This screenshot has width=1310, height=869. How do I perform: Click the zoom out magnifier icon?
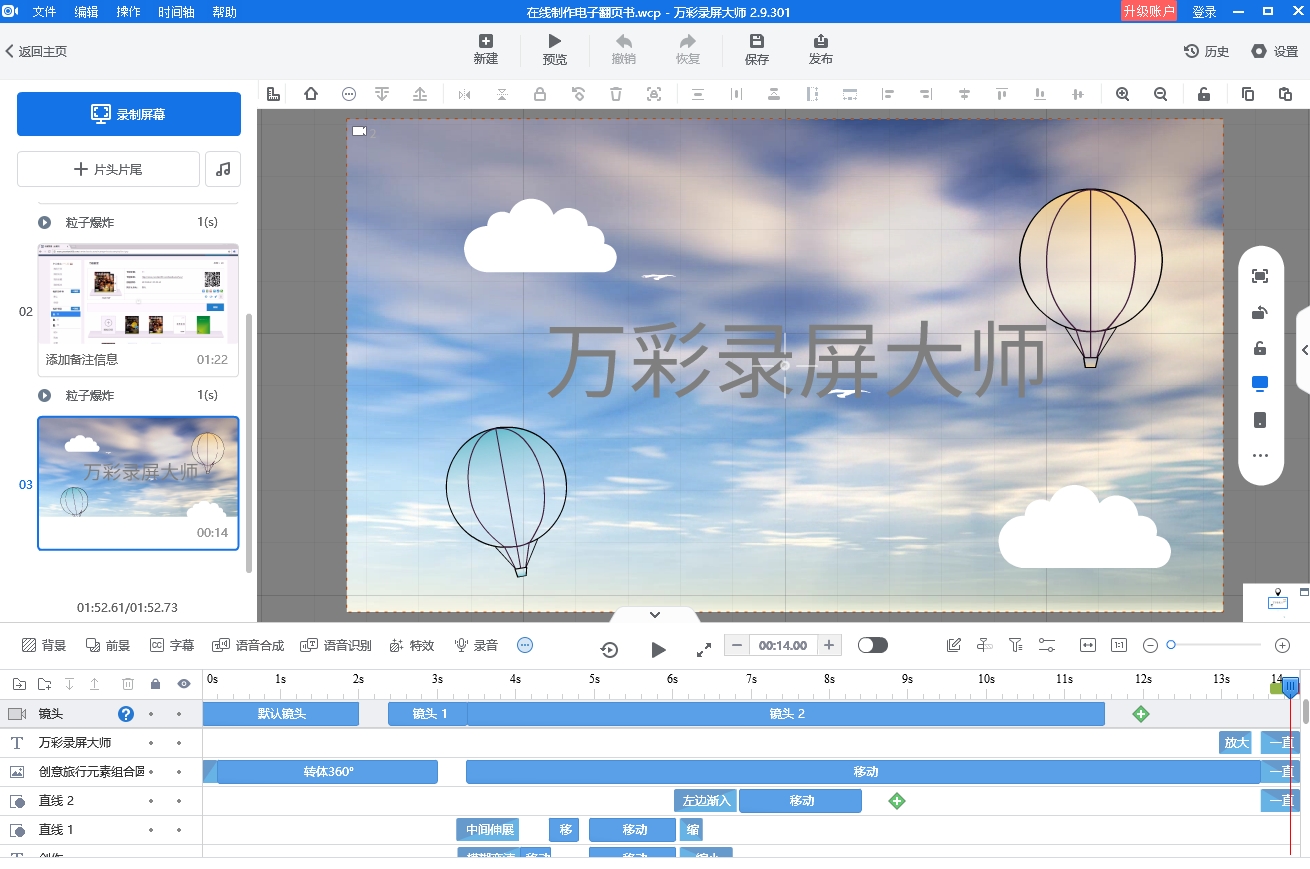click(1161, 94)
